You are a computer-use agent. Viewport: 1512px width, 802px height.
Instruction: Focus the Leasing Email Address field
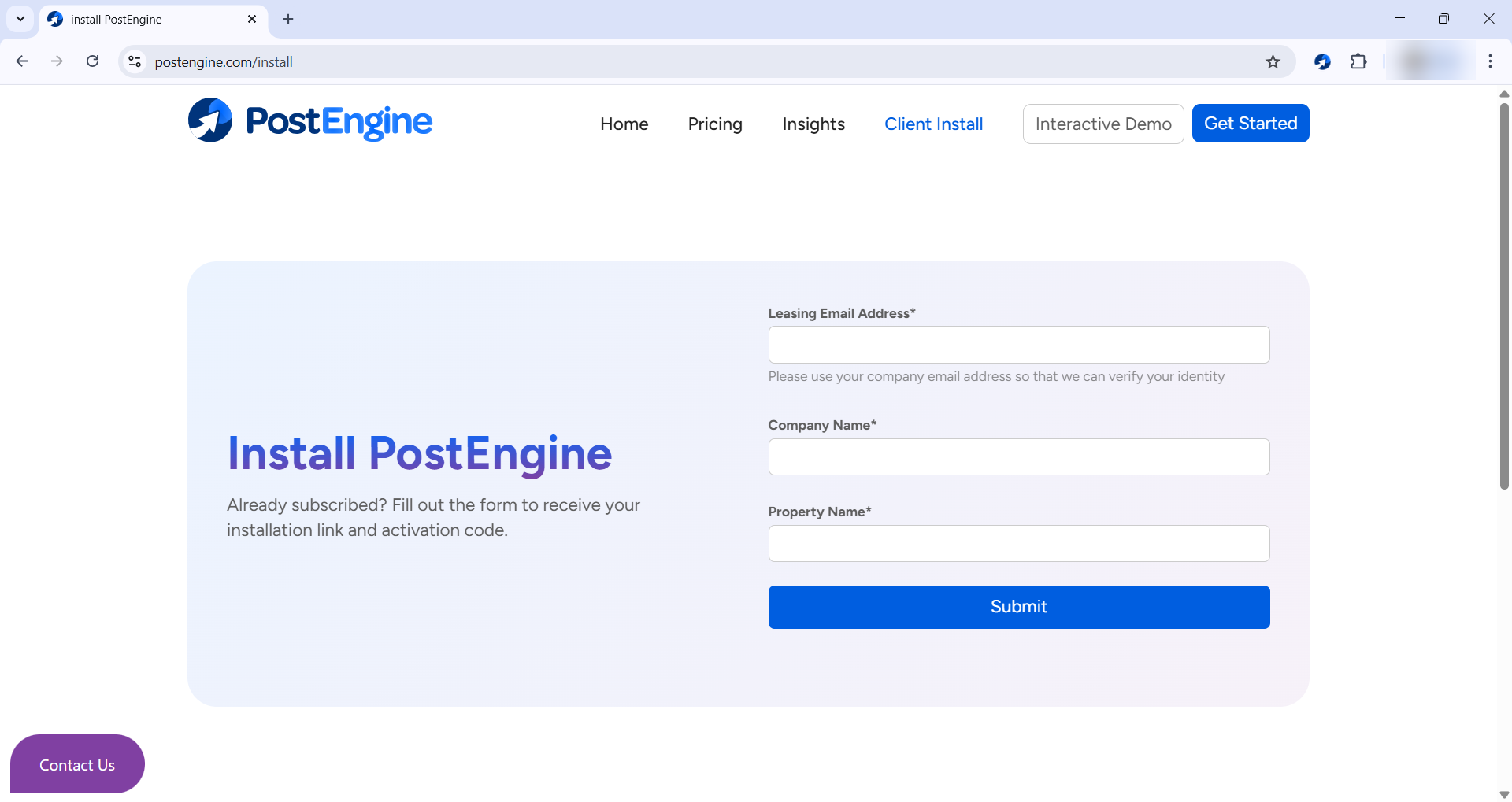[x=1019, y=345]
